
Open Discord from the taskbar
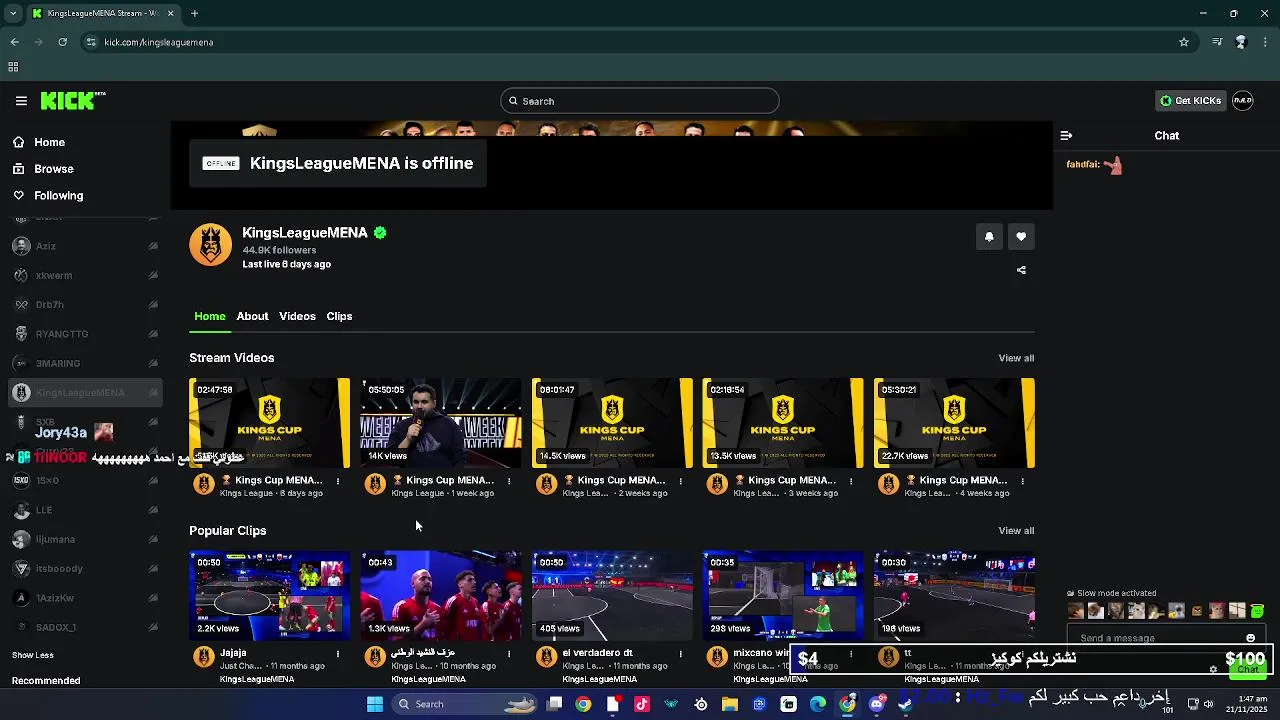(x=877, y=704)
